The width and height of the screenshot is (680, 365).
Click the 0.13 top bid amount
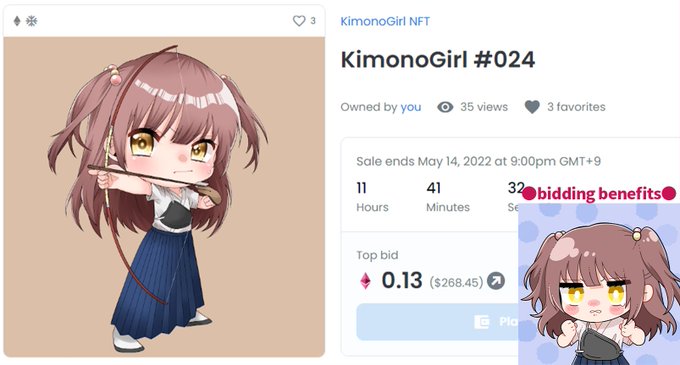point(402,280)
